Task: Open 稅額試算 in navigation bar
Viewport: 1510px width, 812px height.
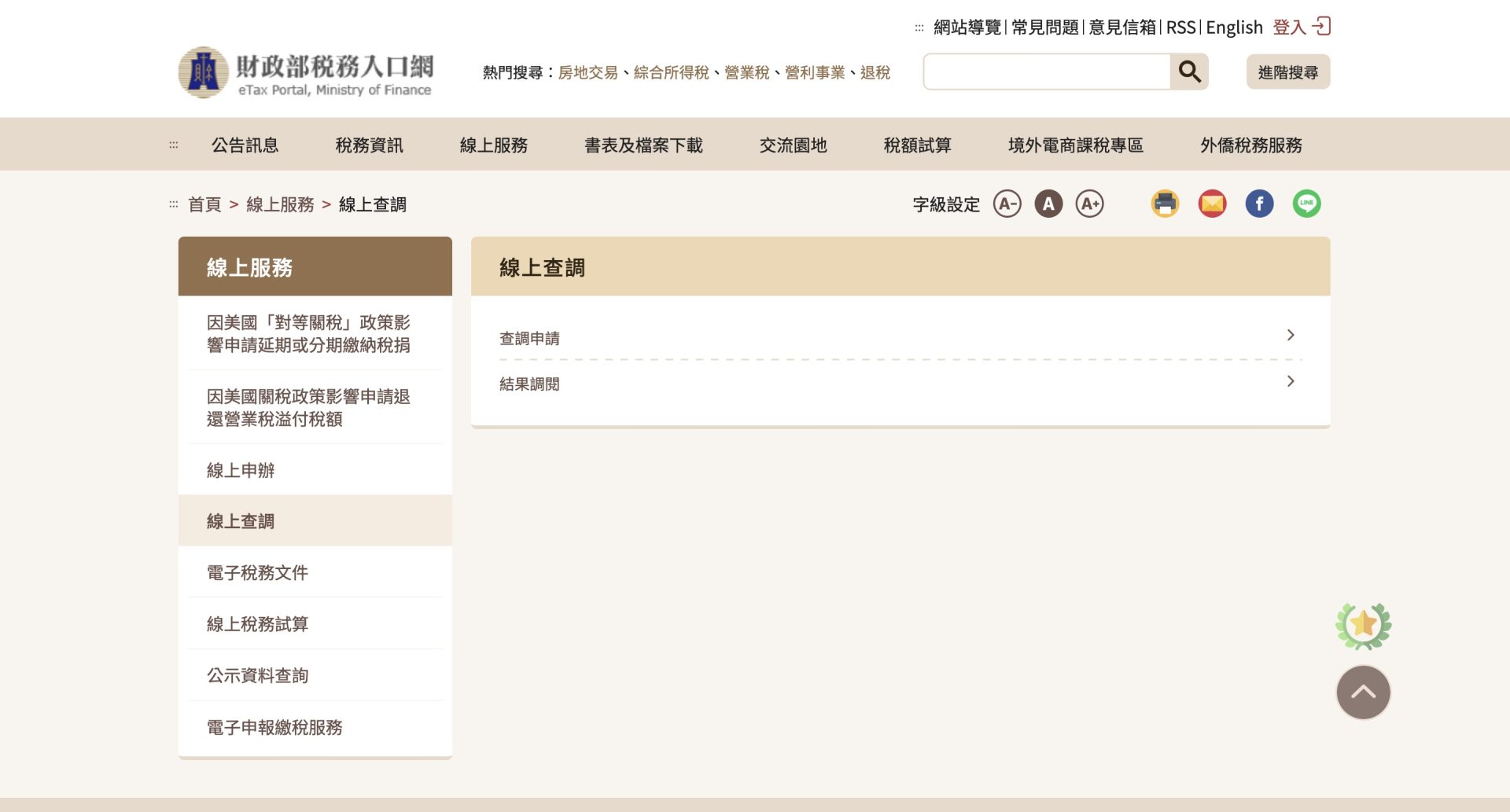Action: click(917, 145)
